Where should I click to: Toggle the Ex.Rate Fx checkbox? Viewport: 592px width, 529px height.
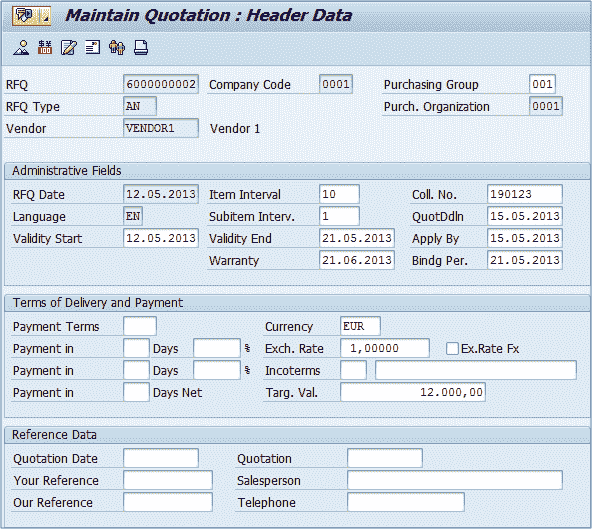pyautogui.click(x=452, y=349)
